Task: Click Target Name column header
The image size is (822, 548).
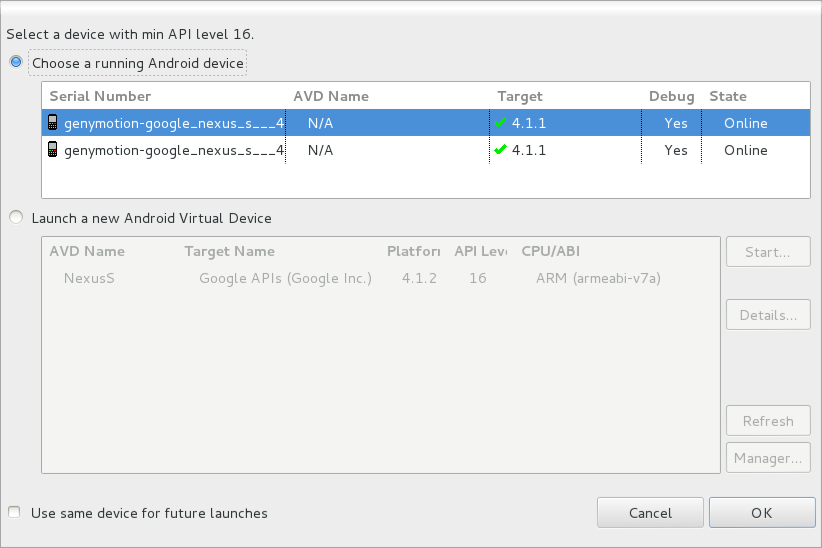Action: tap(230, 251)
